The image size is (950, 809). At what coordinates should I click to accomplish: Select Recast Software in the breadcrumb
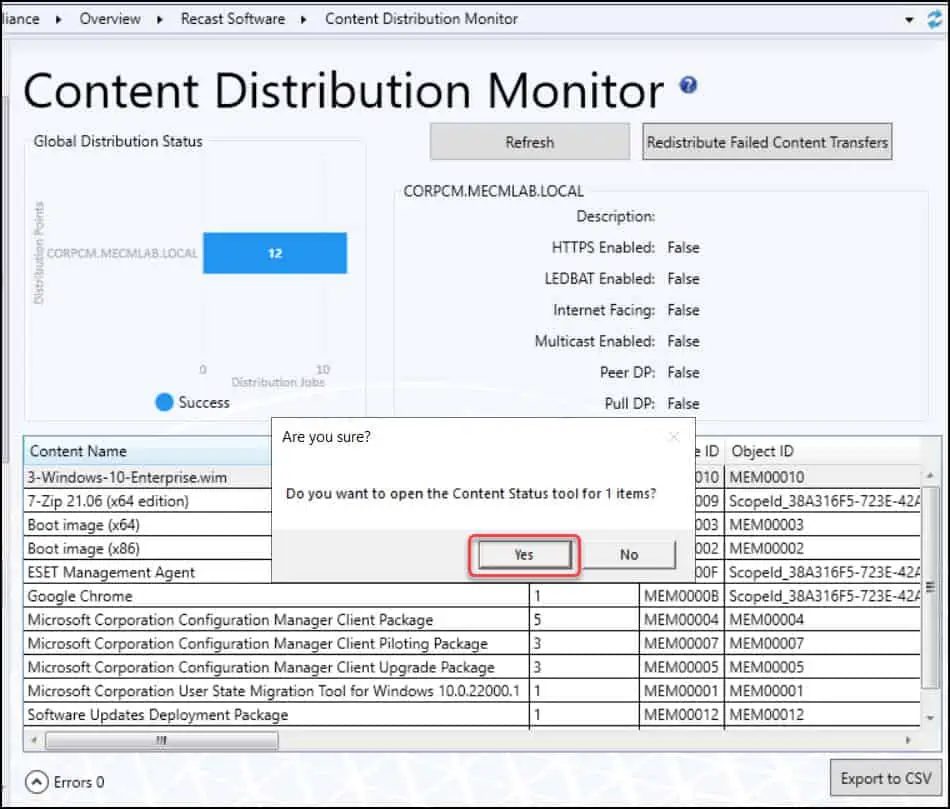tap(233, 19)
